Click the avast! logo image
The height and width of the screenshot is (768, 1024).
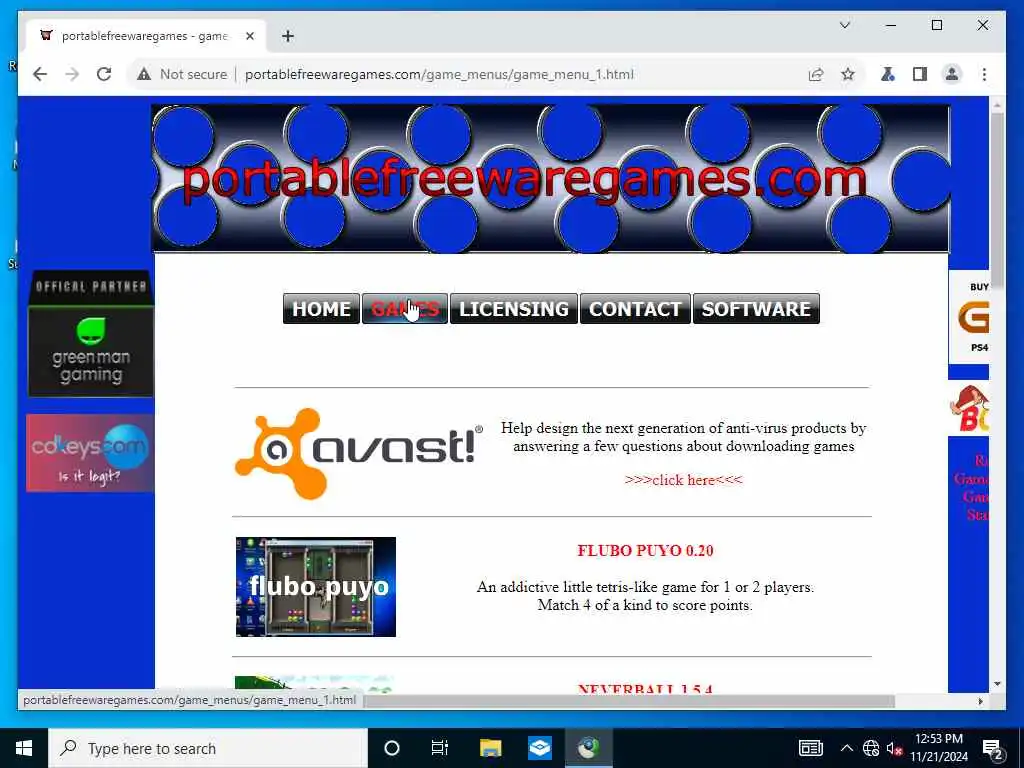click(x=359, y=453)
